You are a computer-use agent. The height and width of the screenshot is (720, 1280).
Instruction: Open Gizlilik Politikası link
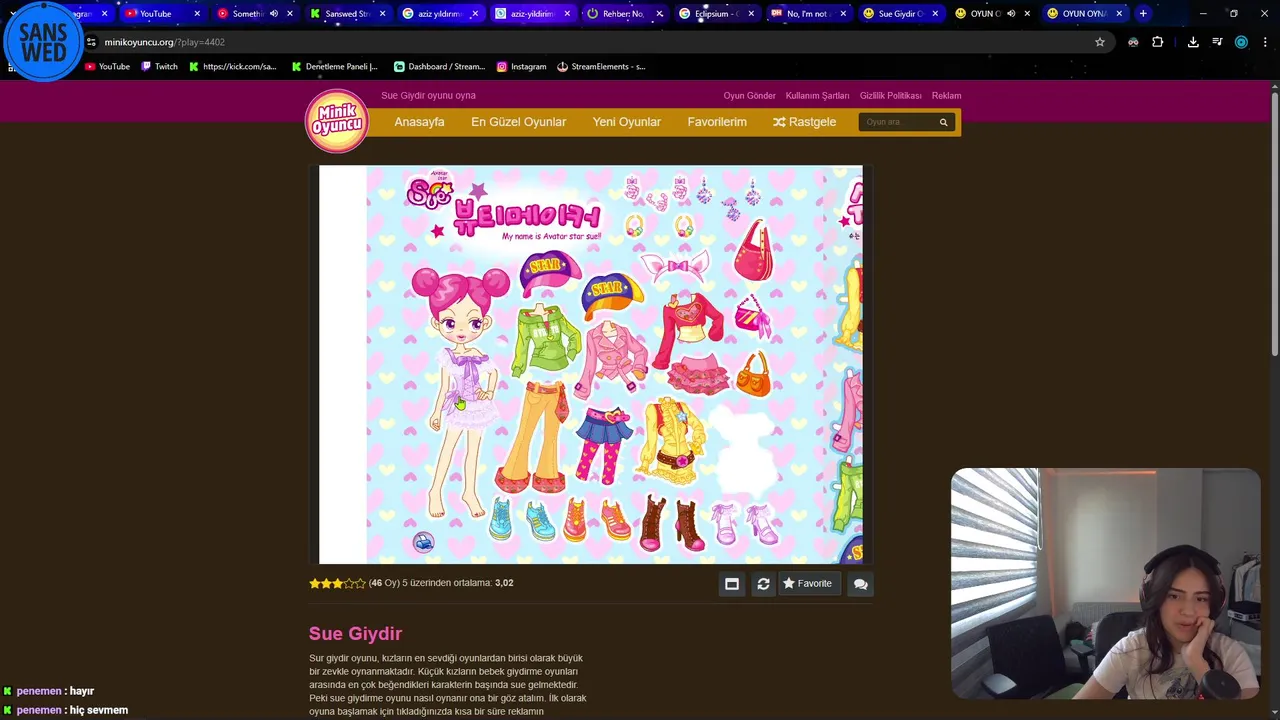tap(891, 96)
